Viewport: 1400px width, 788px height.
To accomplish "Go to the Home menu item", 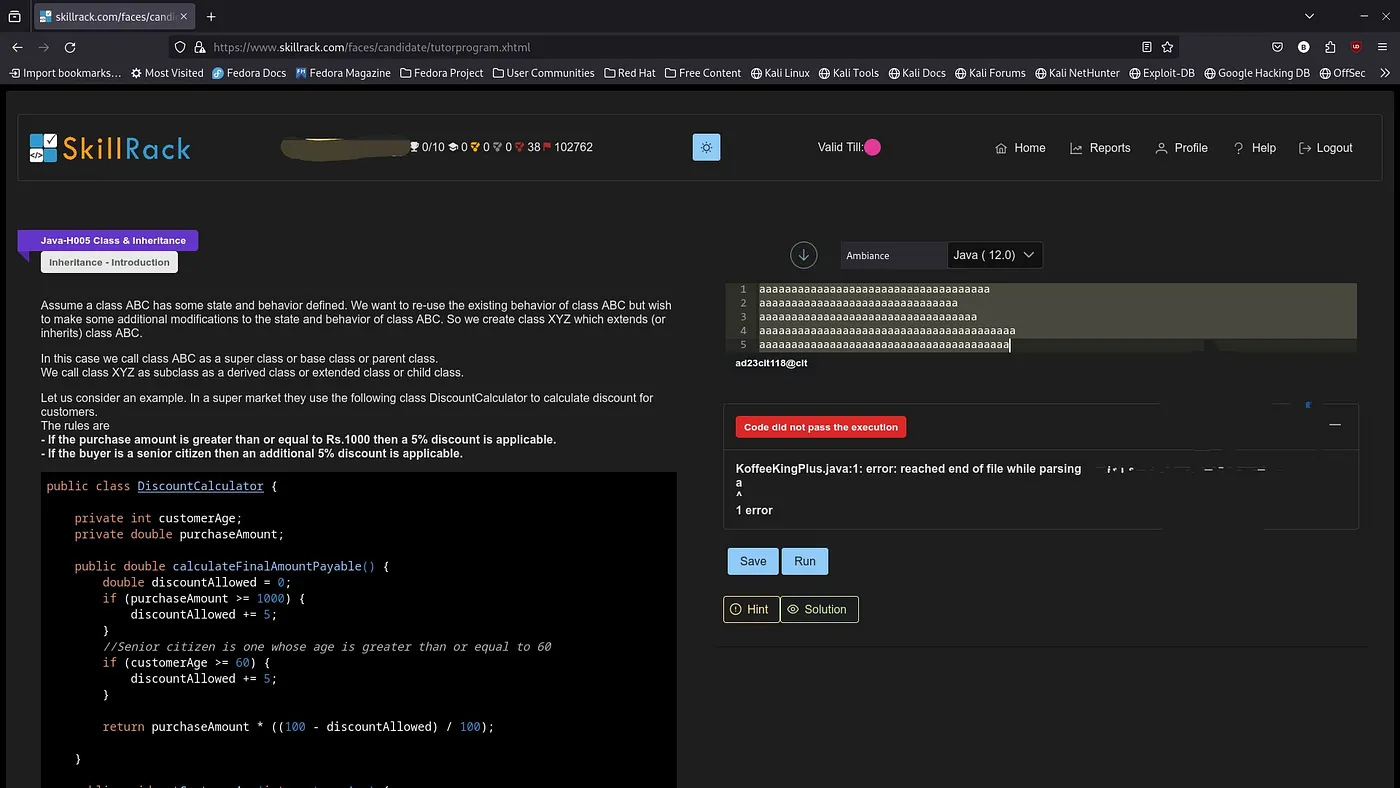I will pos(1020,148).
